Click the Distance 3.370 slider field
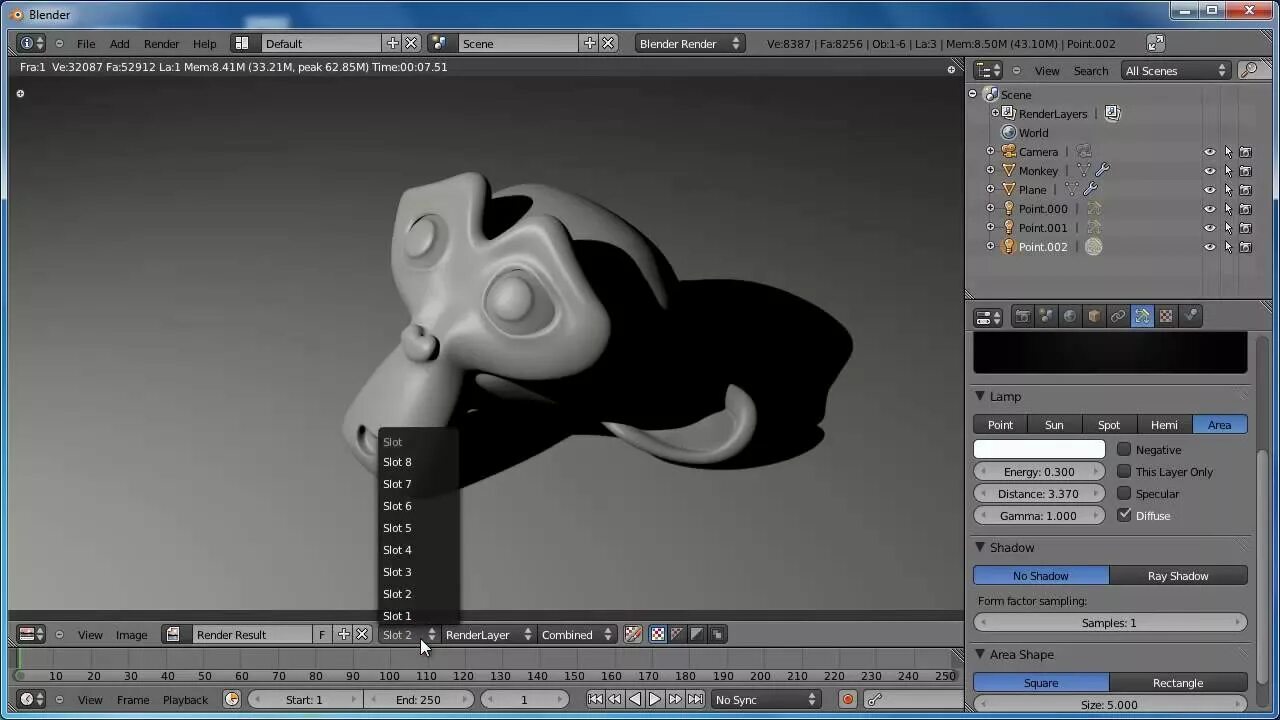This screenshot has width=1280, height=720. point(1039,493)
